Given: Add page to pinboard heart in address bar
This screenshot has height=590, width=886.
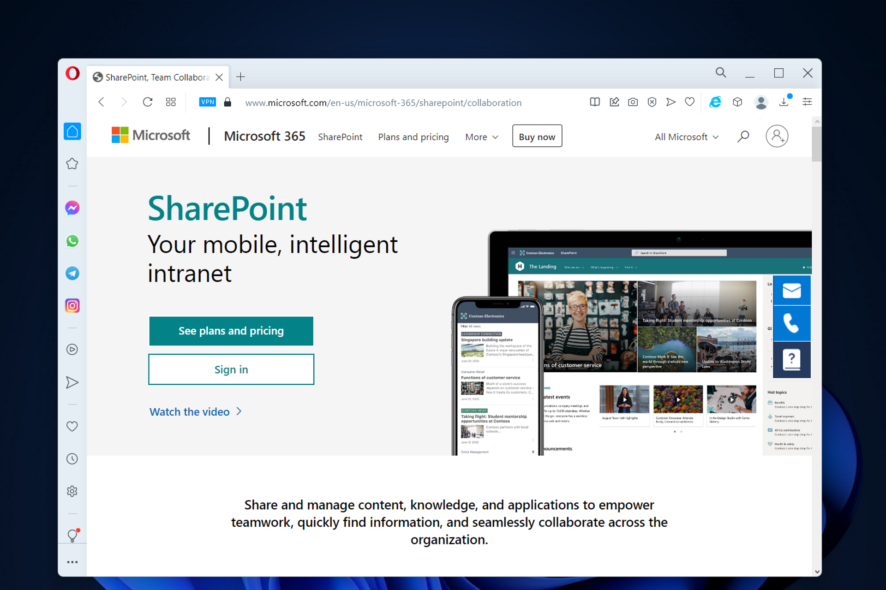Looking at the screenshot, I should tap(689, 102).
